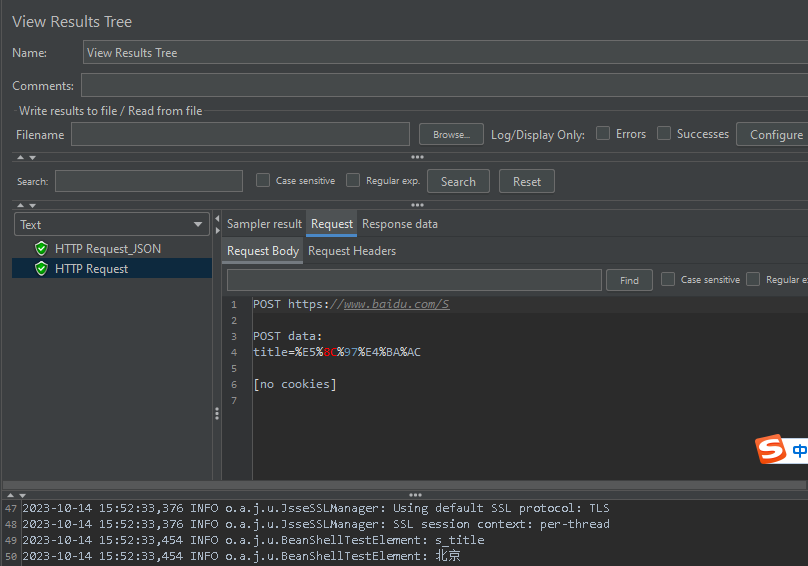The image size is (808, 566).
Task: Click log line 49 with s_title
Action: coord(254,540)
